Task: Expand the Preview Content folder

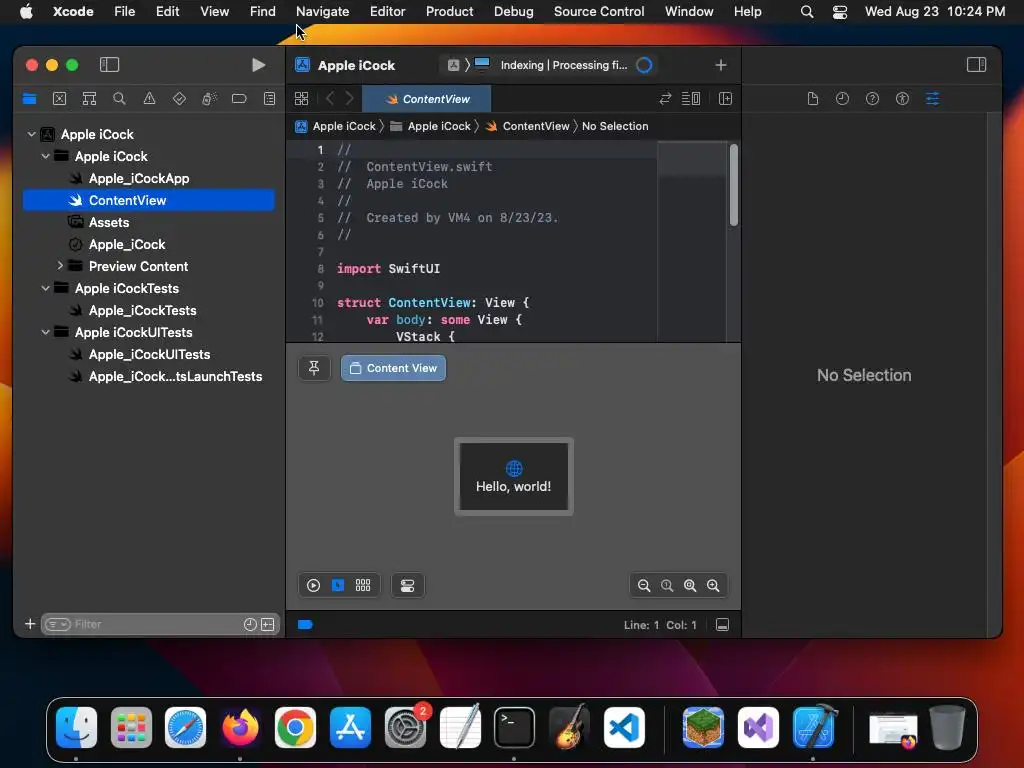Action: pyautogui.click(x=60, y=266)
